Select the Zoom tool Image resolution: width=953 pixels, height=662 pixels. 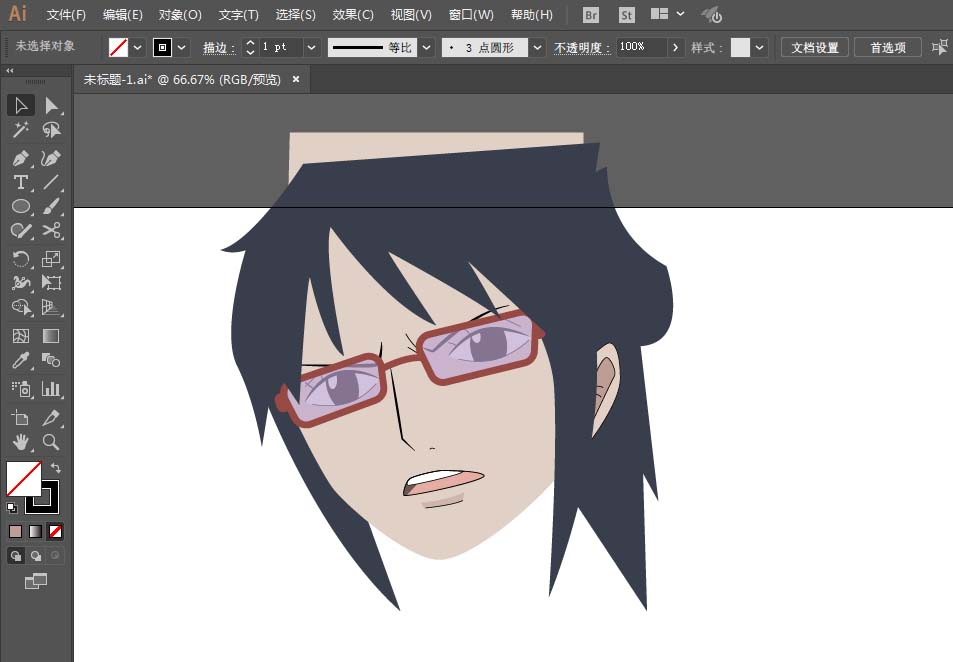[x=51, y=442]
